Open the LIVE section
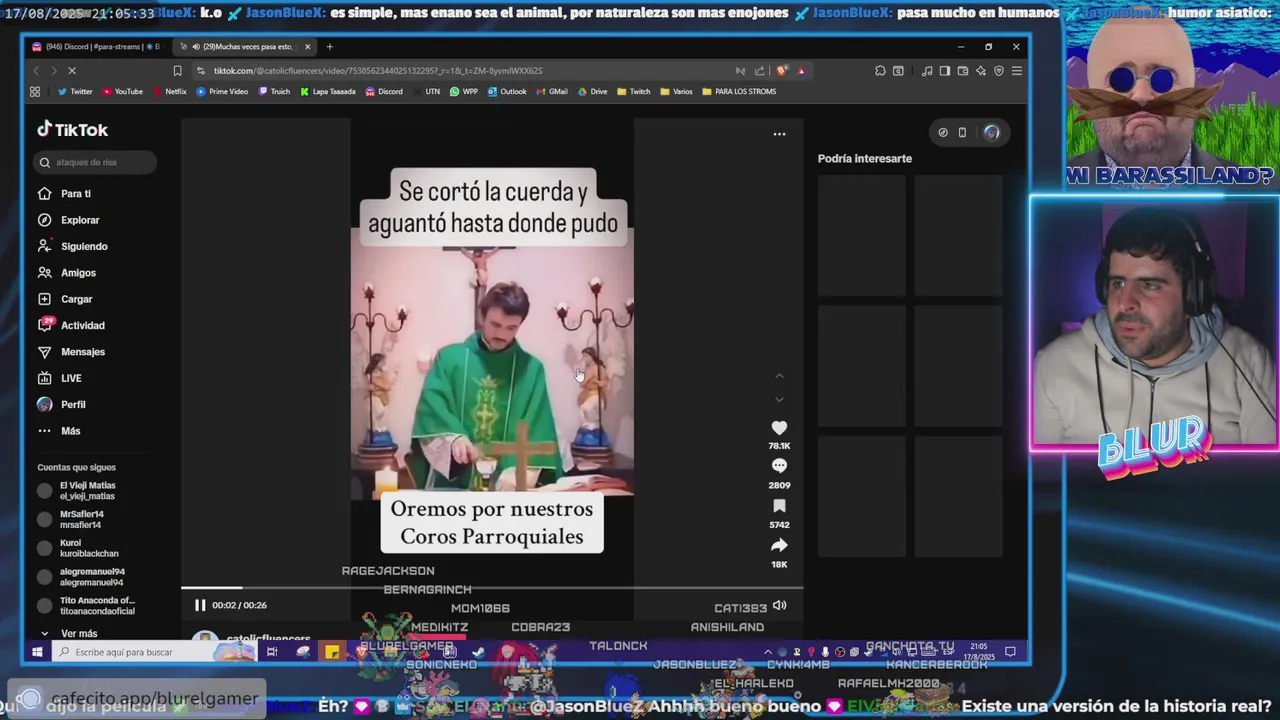The width and height of the screenshot is (1280, 720). [x=60, y=378]
